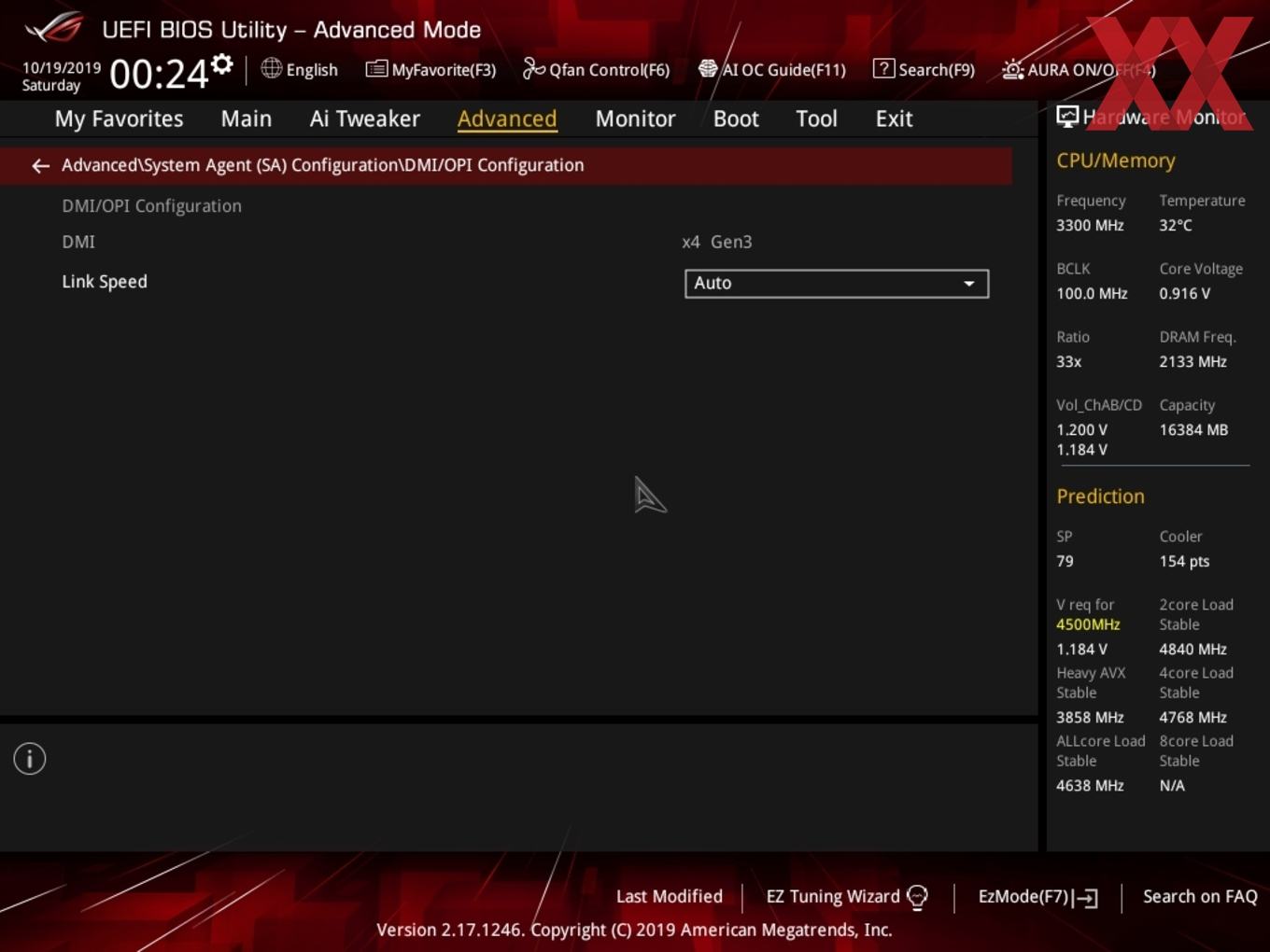The height and width of the screenshot is (952, 1270).
Task: Select the Exit tab
Action: point(894,119)
